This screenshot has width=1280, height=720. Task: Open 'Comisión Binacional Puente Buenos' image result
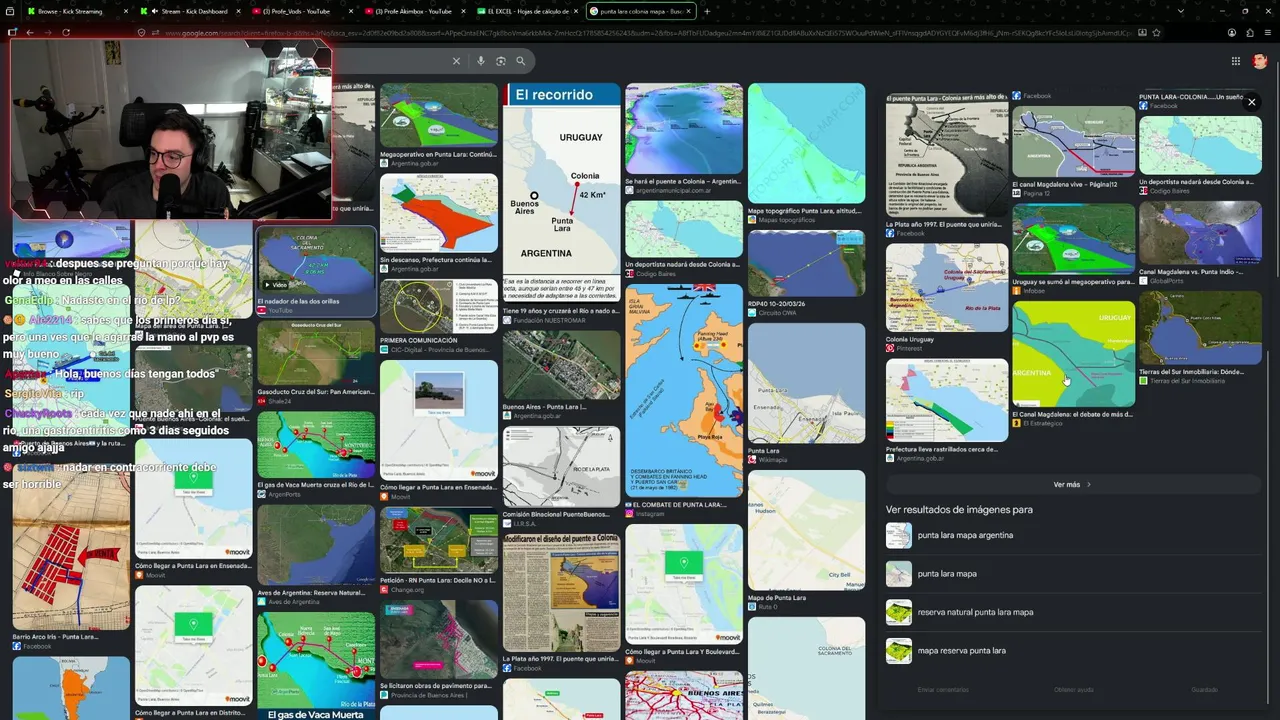[561, 467]
